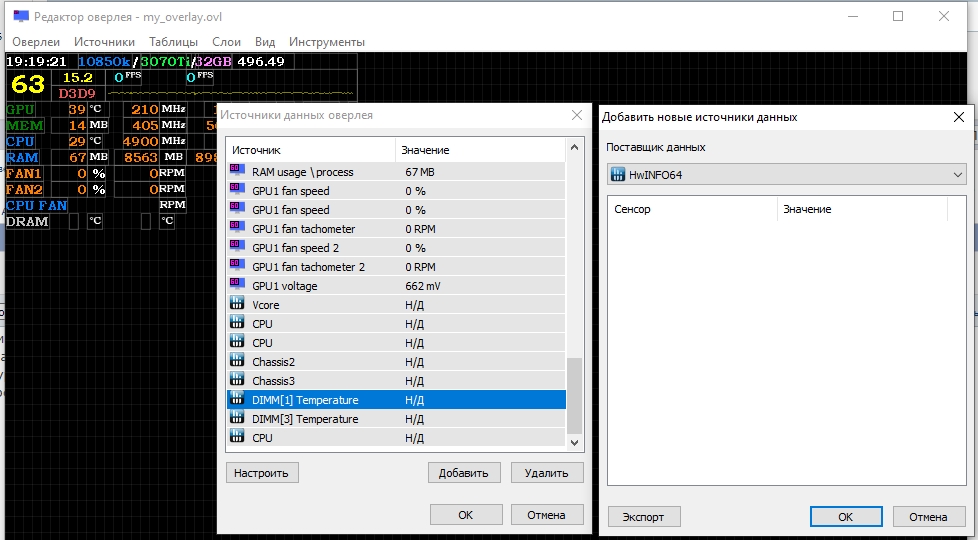Click Сенсор column header
Viewport: 978px width, 540px height.
pos(692,209)
